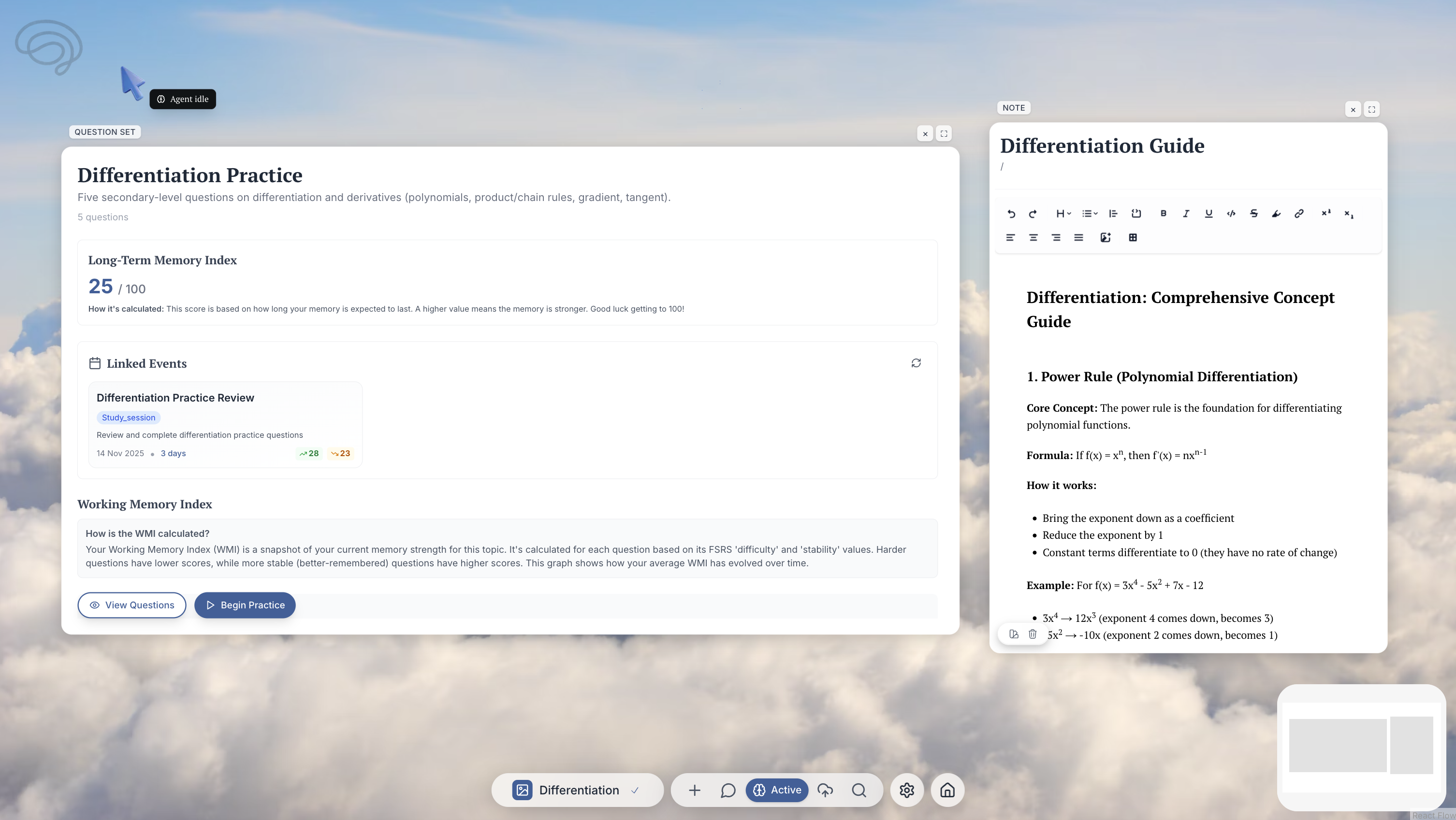Image resolution: width=1456 pixels, height=820 pixels.
Task: Insert a link using the link icon
Action: point(1299,214)
